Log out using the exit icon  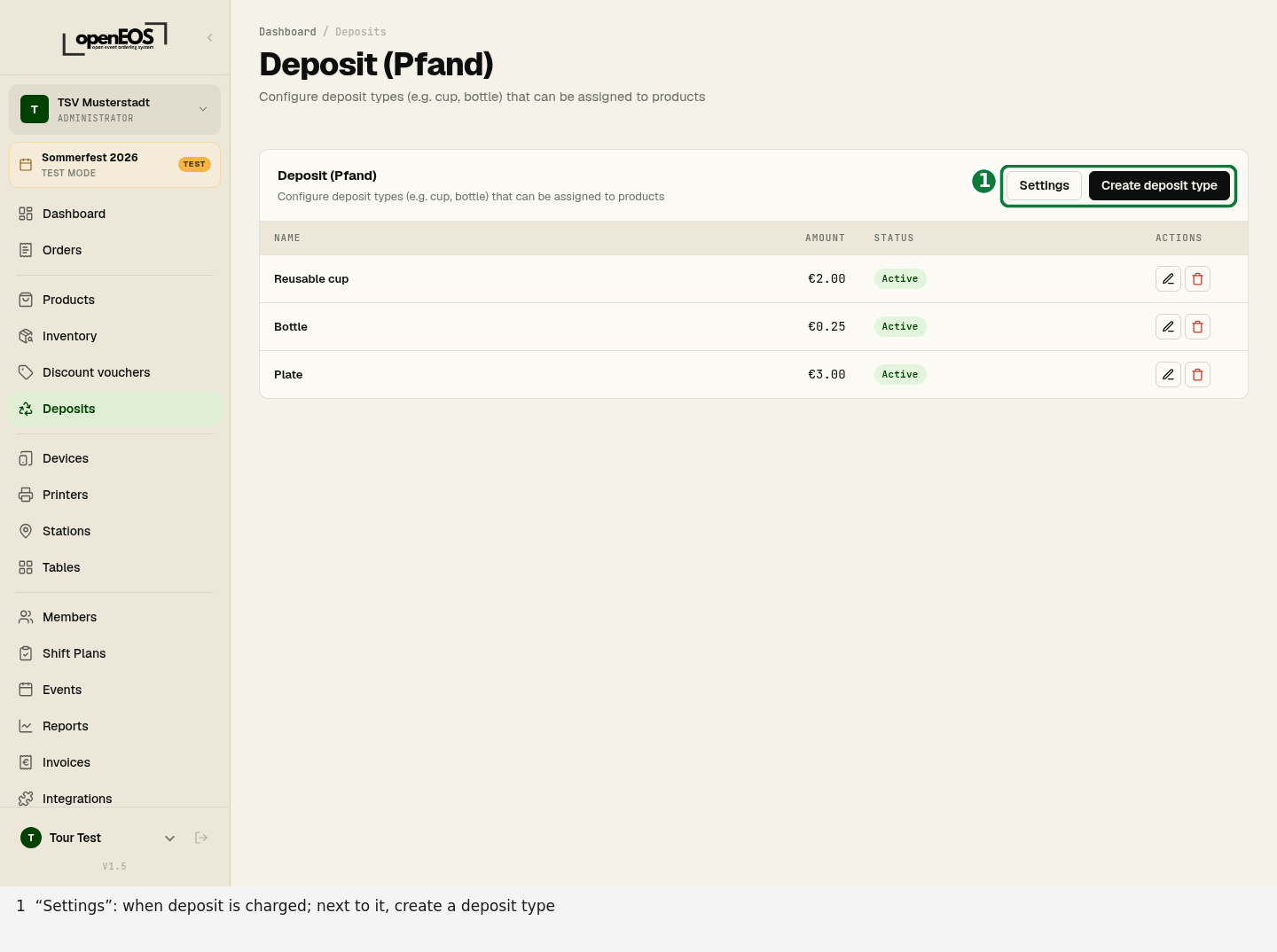click(201, 838)
